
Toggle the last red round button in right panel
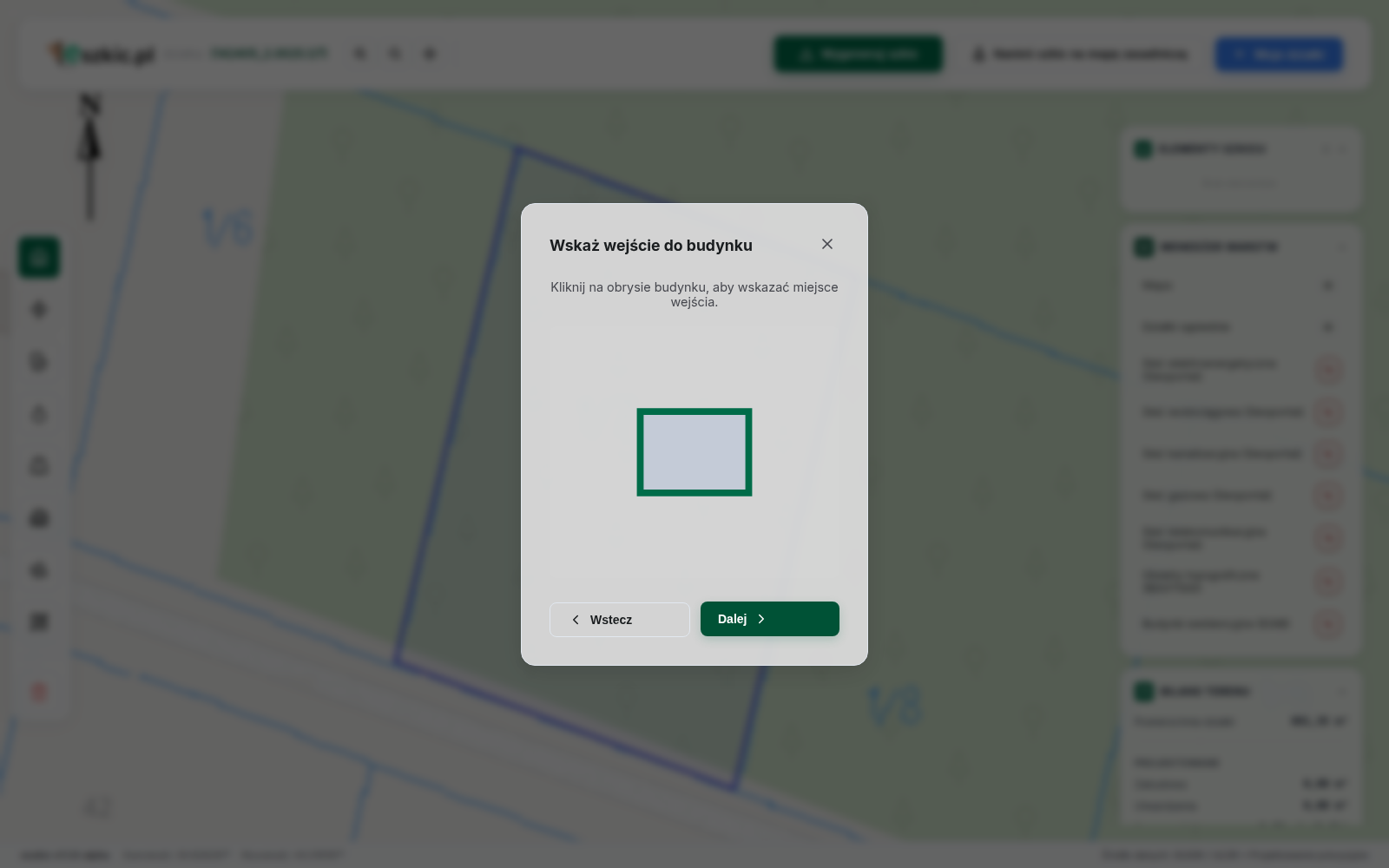1328,624
